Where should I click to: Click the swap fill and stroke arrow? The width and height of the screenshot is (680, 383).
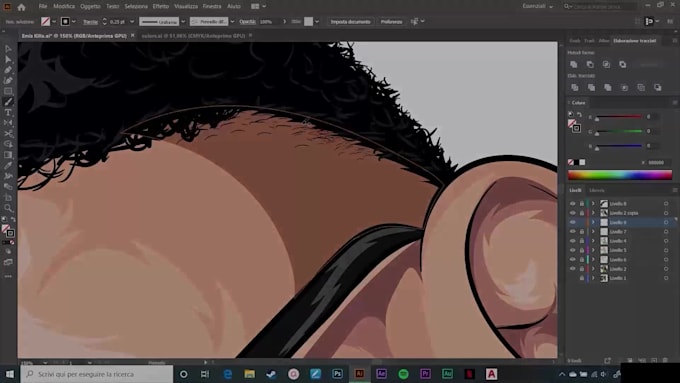(13, 219)
